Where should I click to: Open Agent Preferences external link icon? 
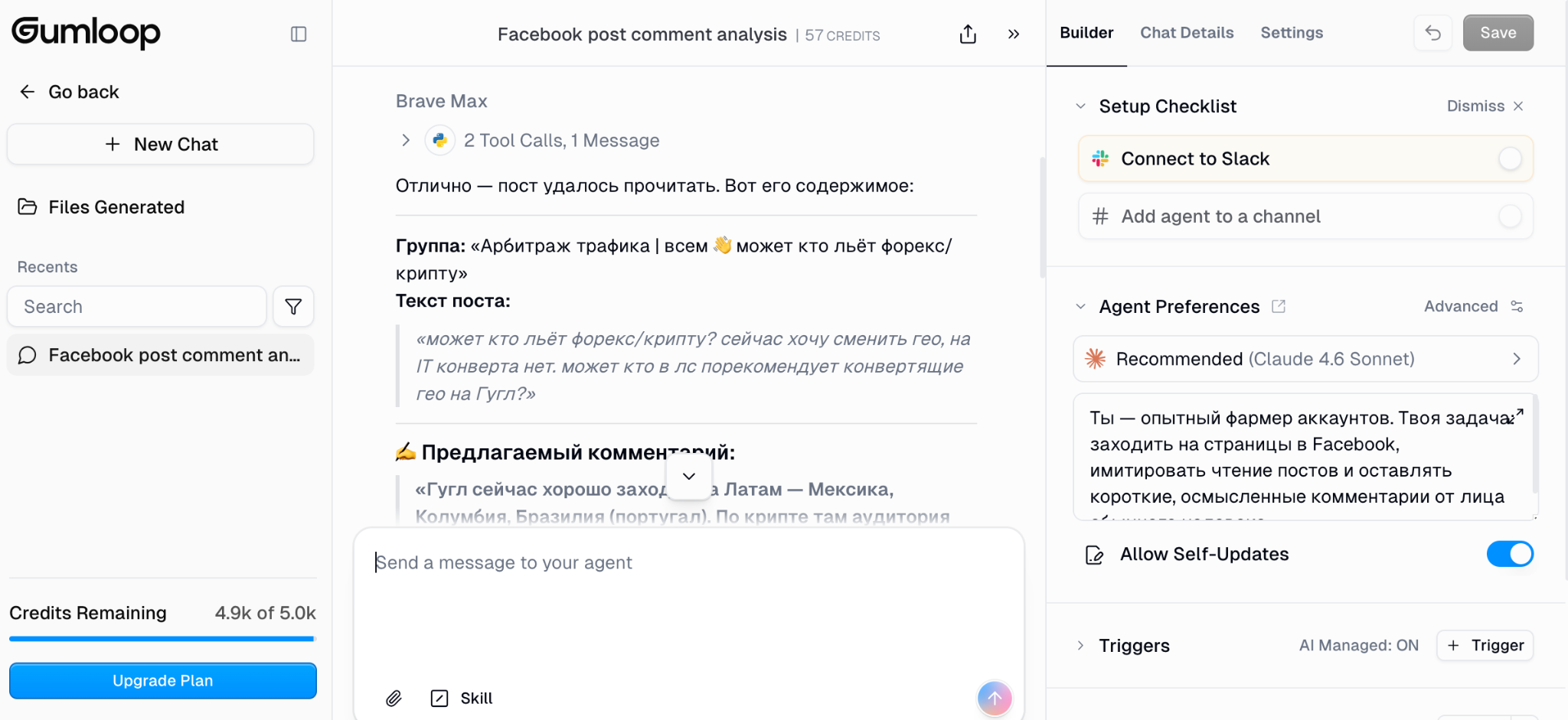point(1279,306)
